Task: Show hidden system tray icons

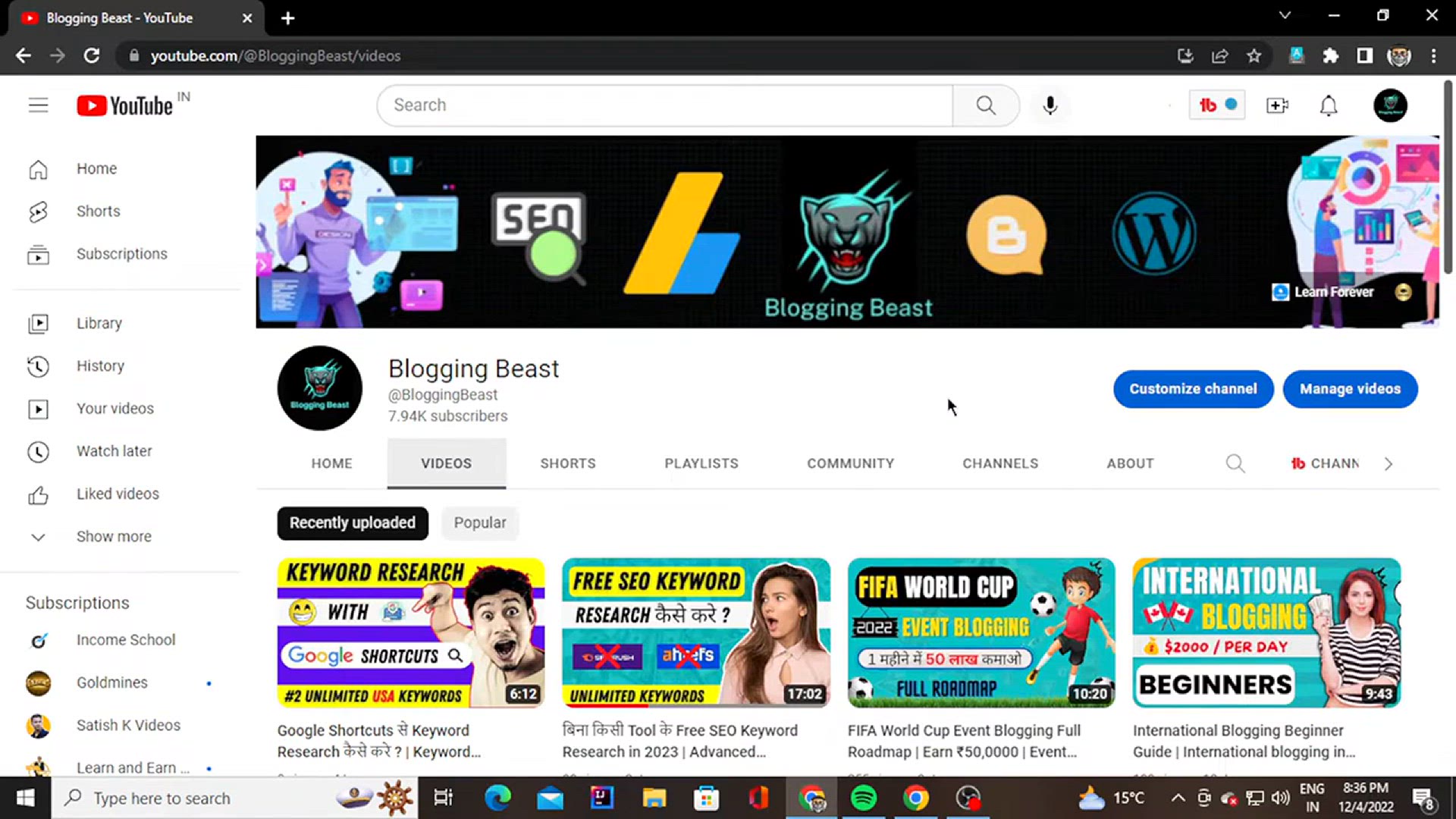Action: pos(1178,798)
